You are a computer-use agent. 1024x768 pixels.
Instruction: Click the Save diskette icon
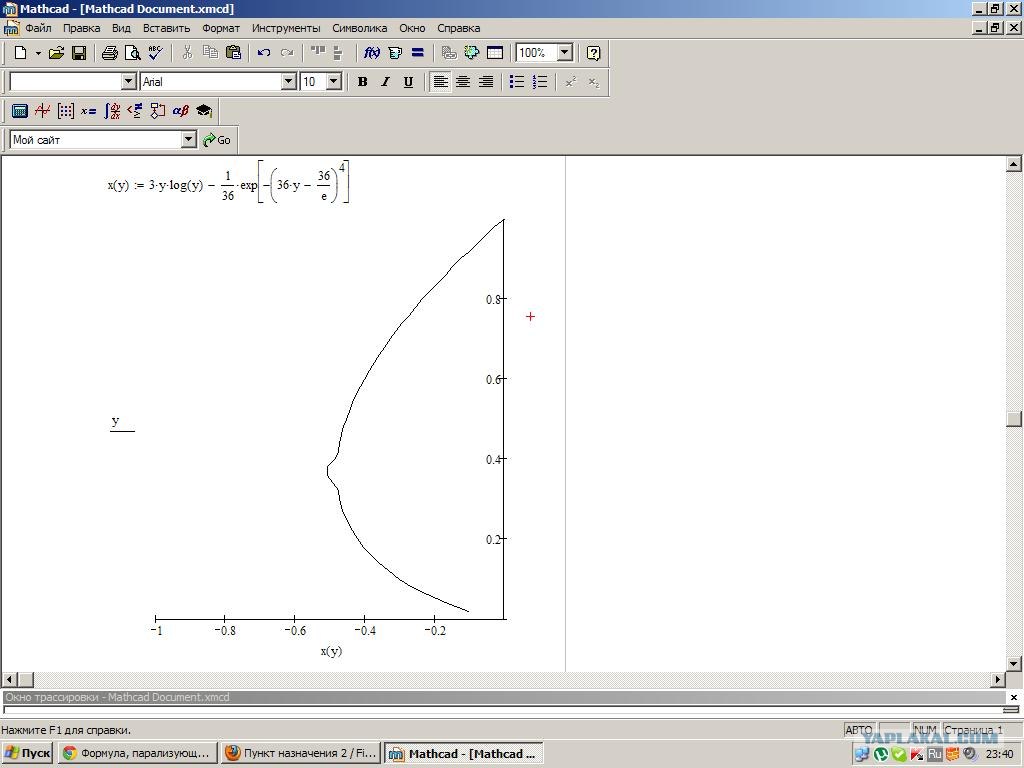[79, 53]
